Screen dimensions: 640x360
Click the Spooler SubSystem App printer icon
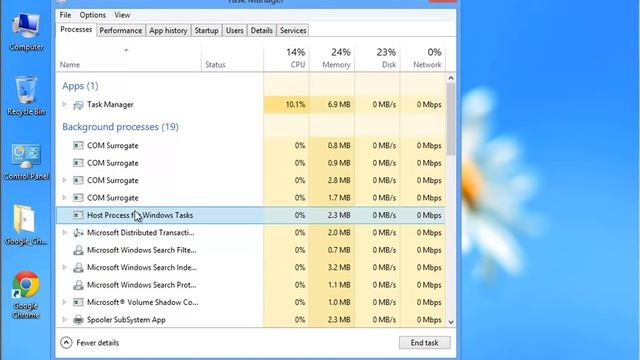click(x=78, y=320)
